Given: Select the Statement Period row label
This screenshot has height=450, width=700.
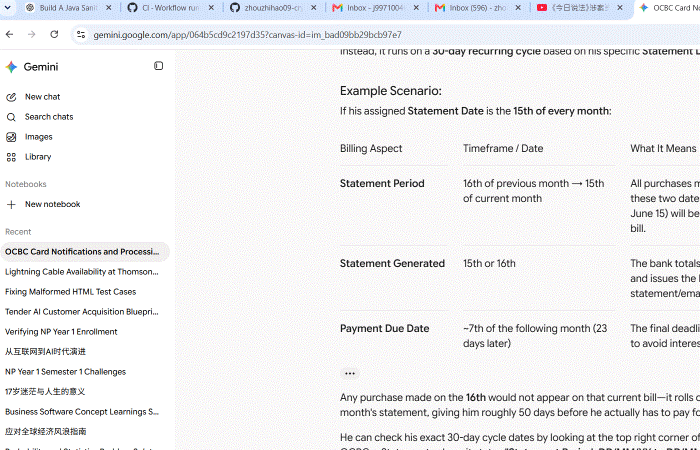Looking at the screenshot, I should [x=382, y=183].
